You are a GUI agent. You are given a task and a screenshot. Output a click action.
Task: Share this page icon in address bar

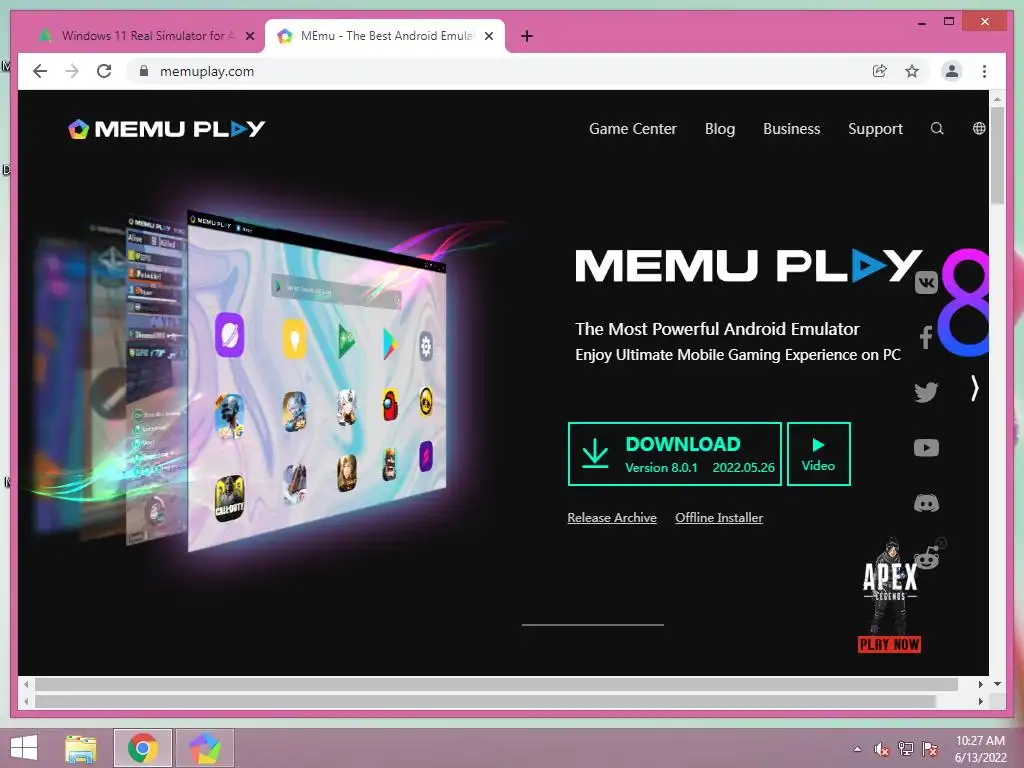(x=880, y=71)
